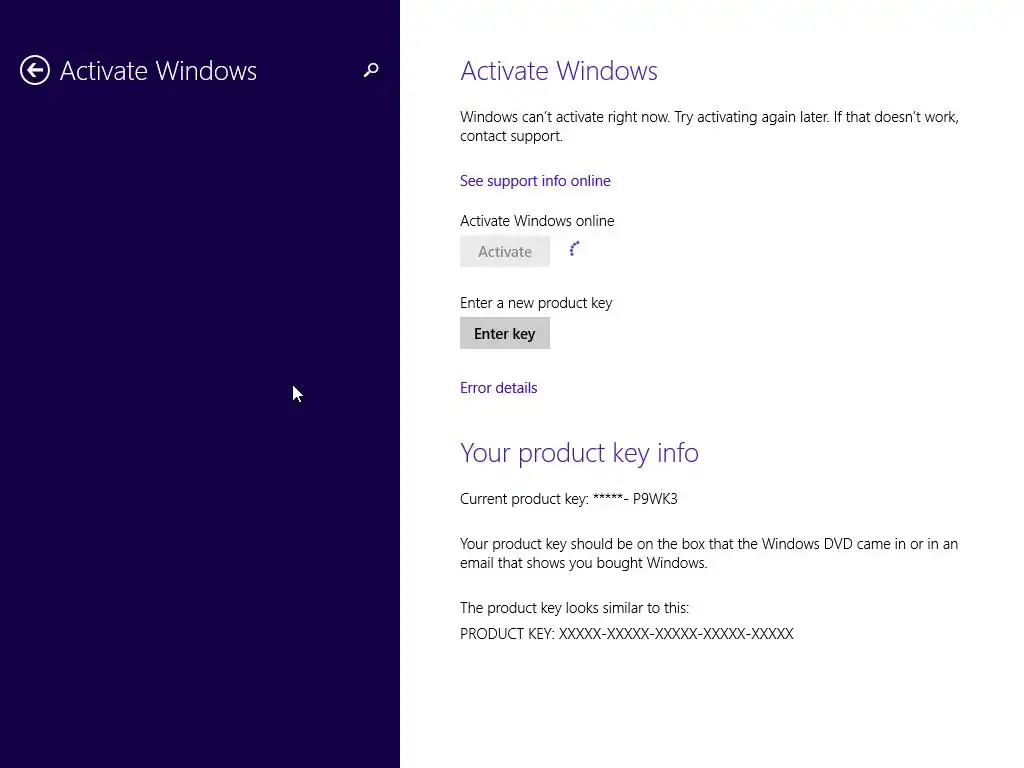Click the 'Activate Windows' title in the left panel
Screen dimensions: 1024x768
pyautogui.click(x=158, y=71)
